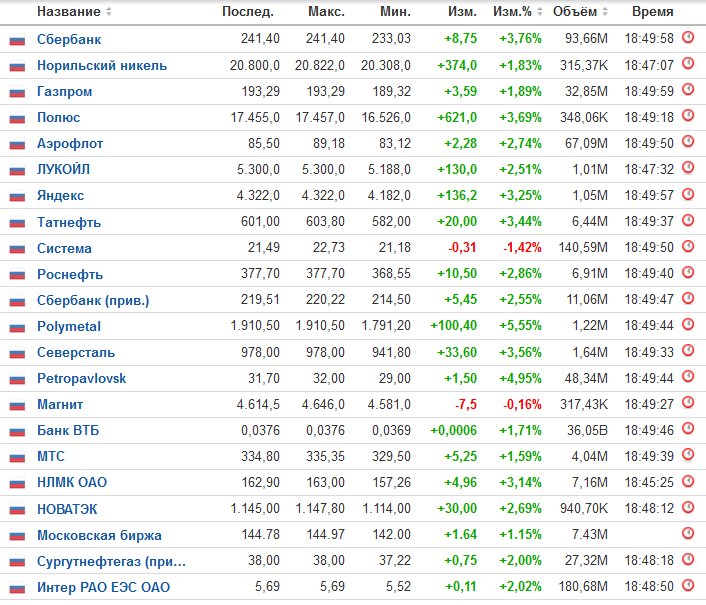Viewport: 706px width, 605px height.
Task: Click the clock icon in НОВАТЭК row
Action: tap(688, 507)
